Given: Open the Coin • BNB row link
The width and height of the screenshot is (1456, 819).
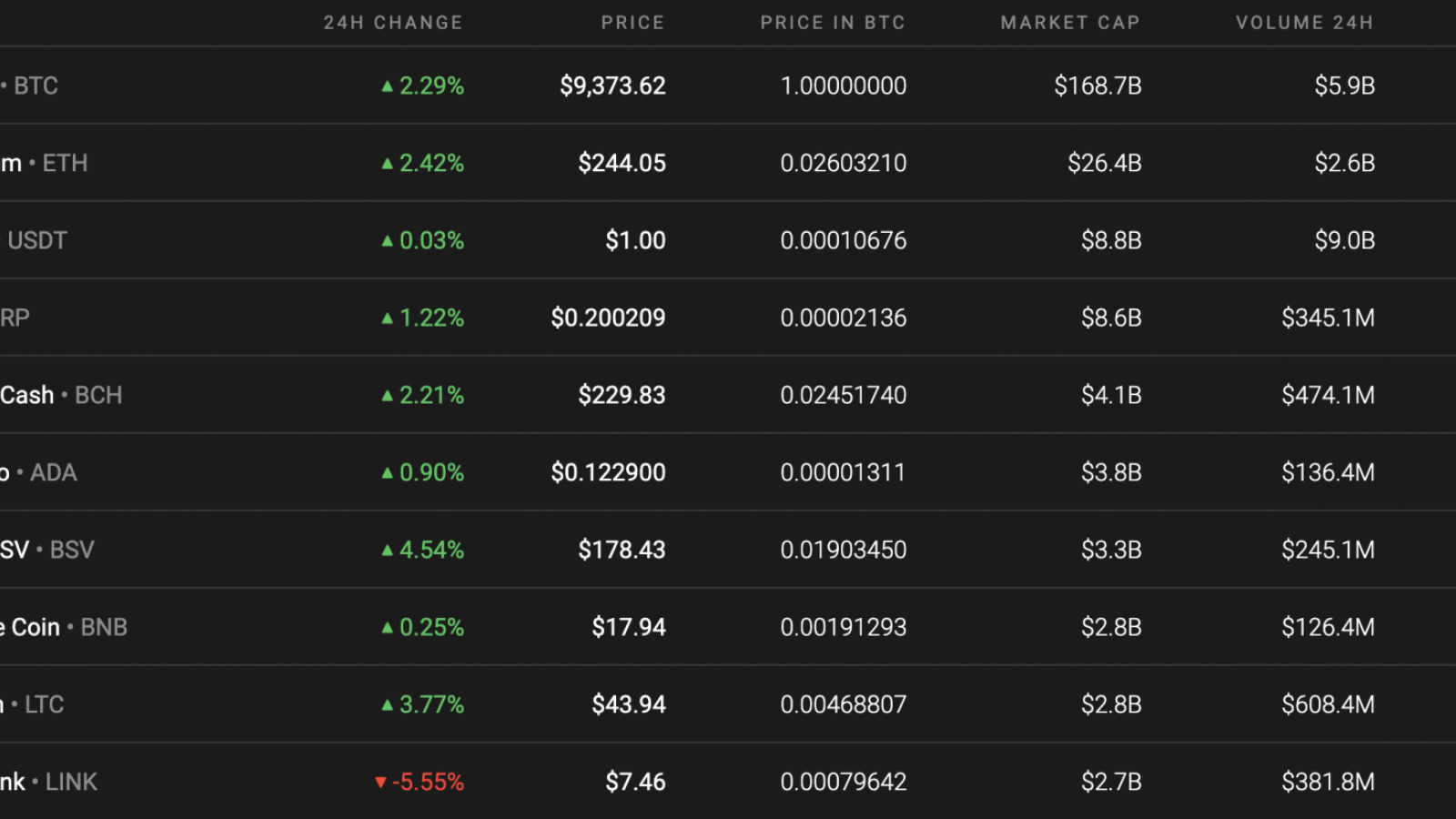Looking at the screenshot, I should 64,627.
